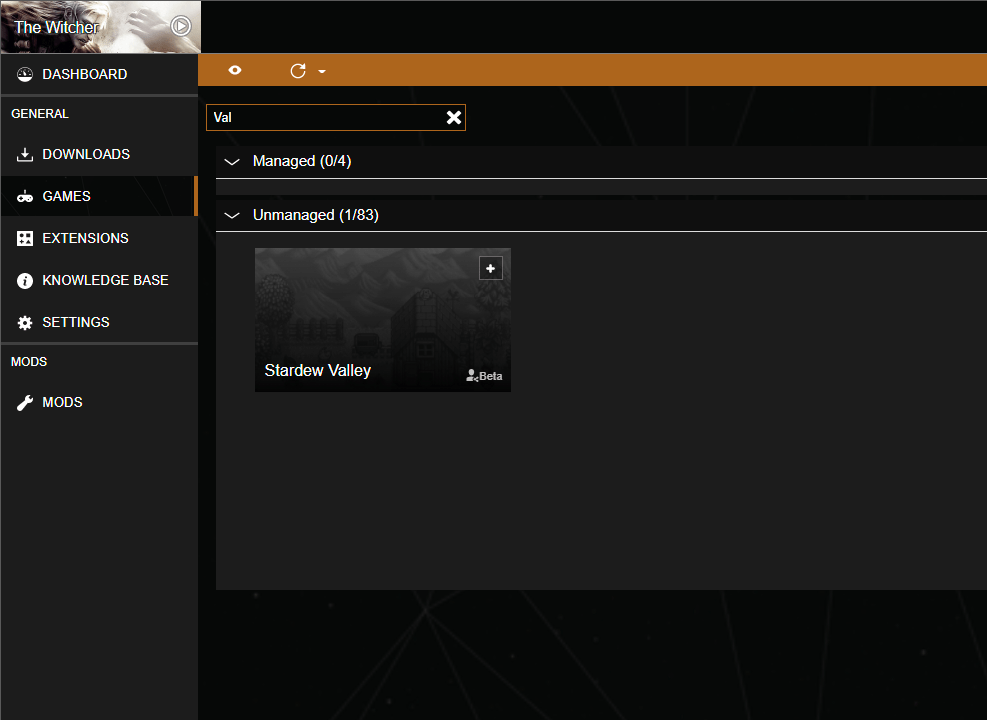This screenshot has height=721, width=987.
Task: Click the Knowledge Base info icon
Action: pyautogui.click(x=23, y=280)
